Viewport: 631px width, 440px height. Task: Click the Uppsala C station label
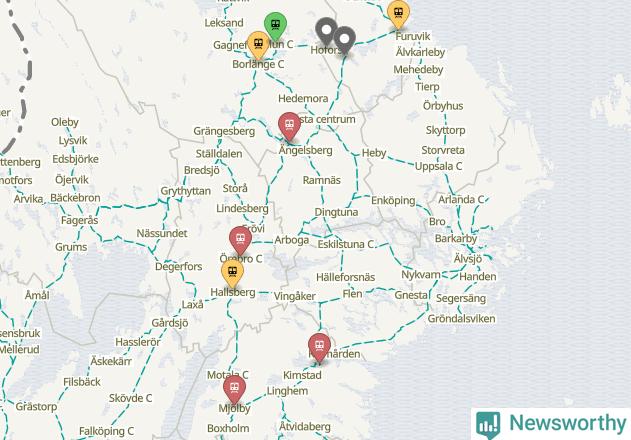[438, 166]
